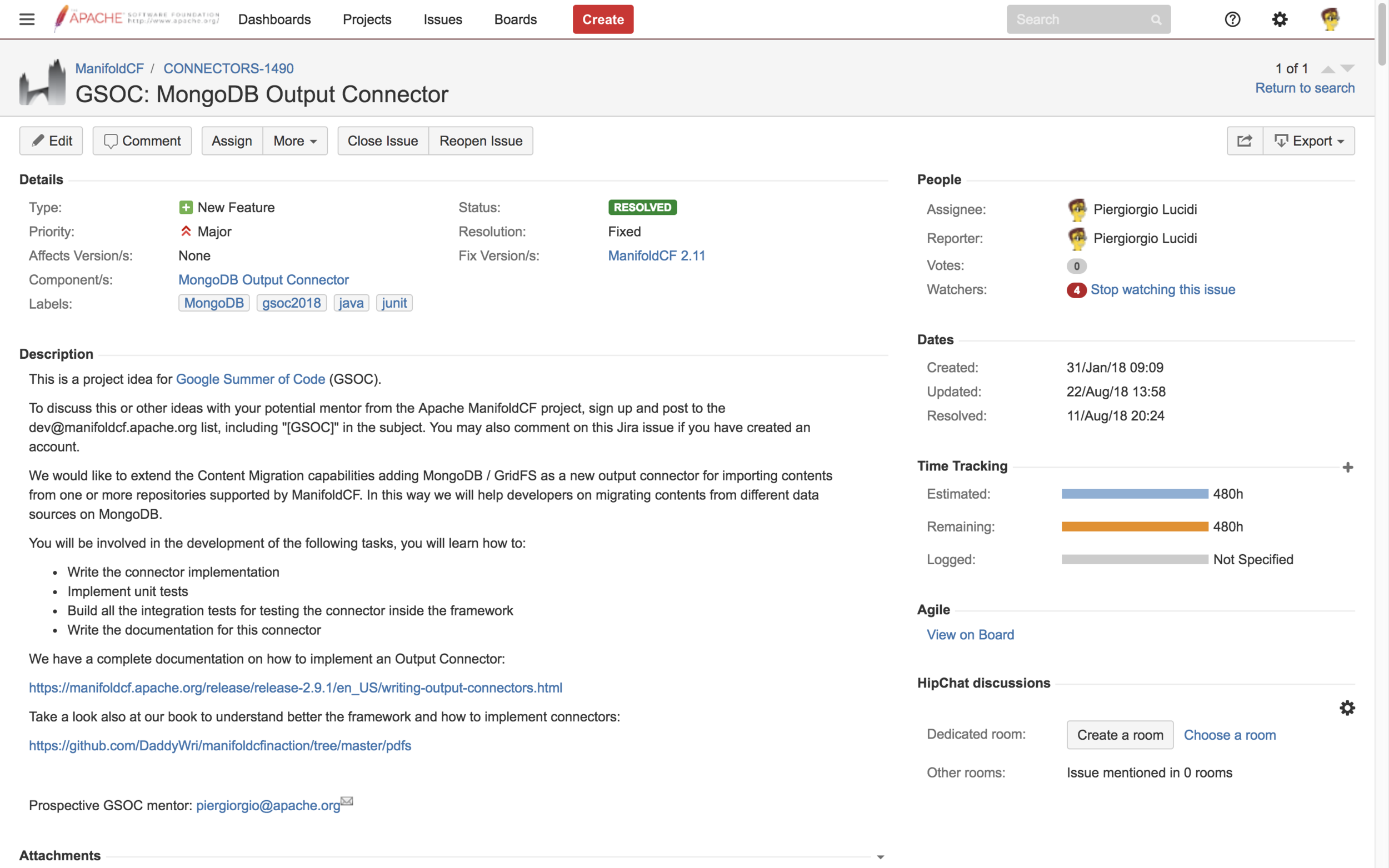Click the Close Issue button

click(383, 141)
